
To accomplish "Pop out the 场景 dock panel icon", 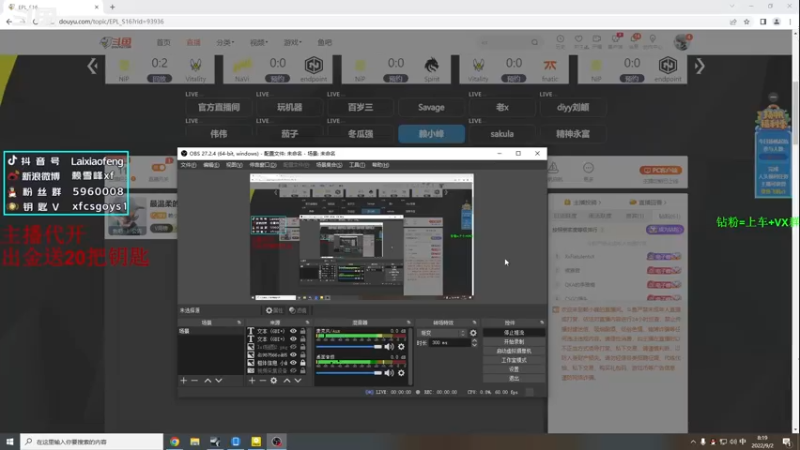I will pyautogui.click(x=239, y=322).
